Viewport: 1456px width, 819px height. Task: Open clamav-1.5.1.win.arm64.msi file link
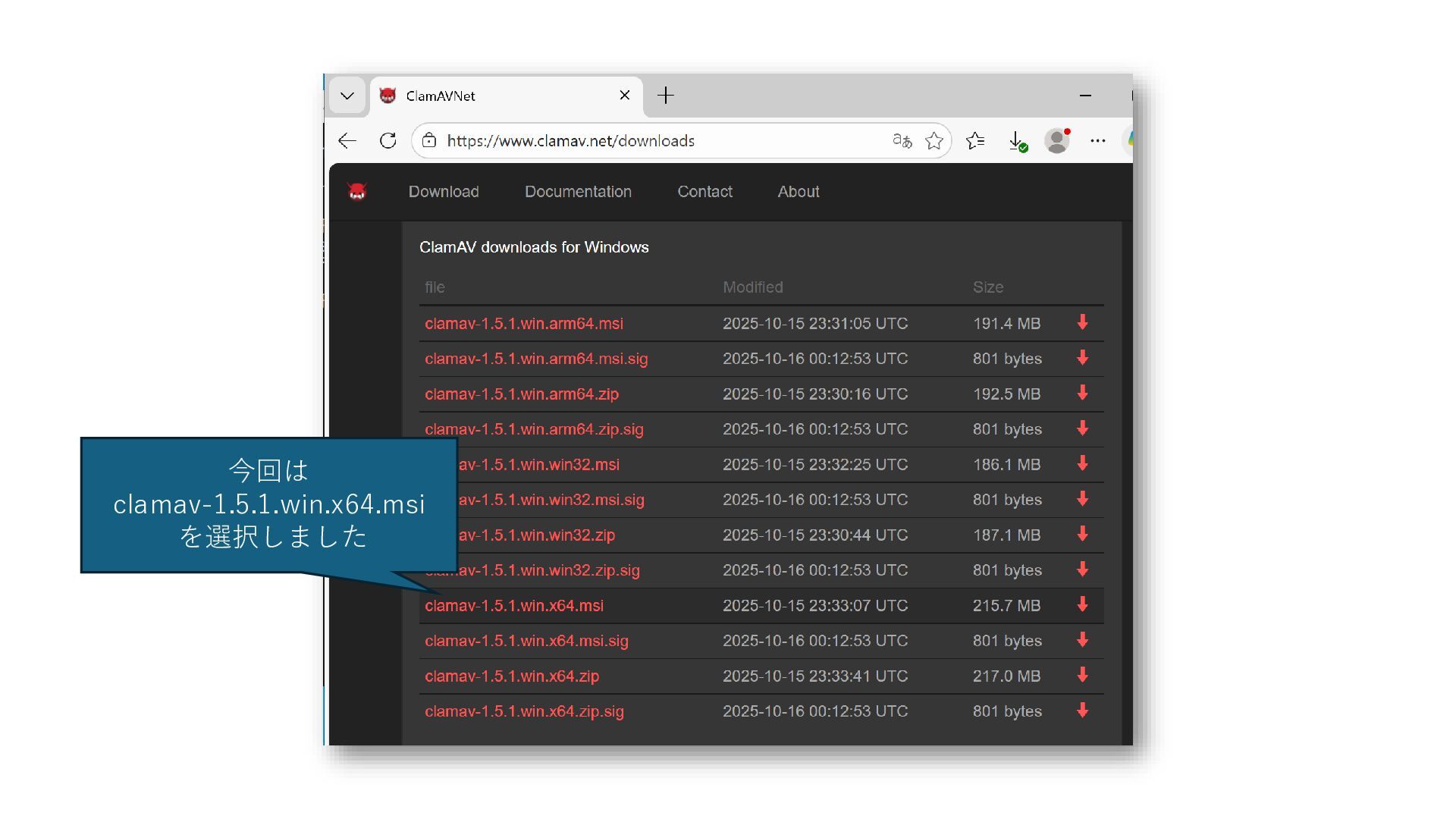click(x=524, y=324)
